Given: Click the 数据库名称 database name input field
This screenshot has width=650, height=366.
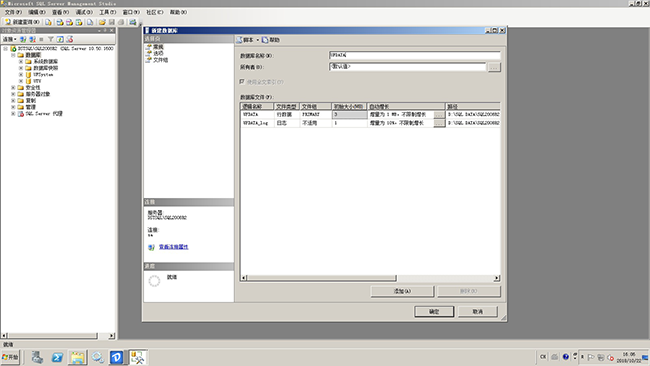Looking at the screenshot, I should point(415,55).
